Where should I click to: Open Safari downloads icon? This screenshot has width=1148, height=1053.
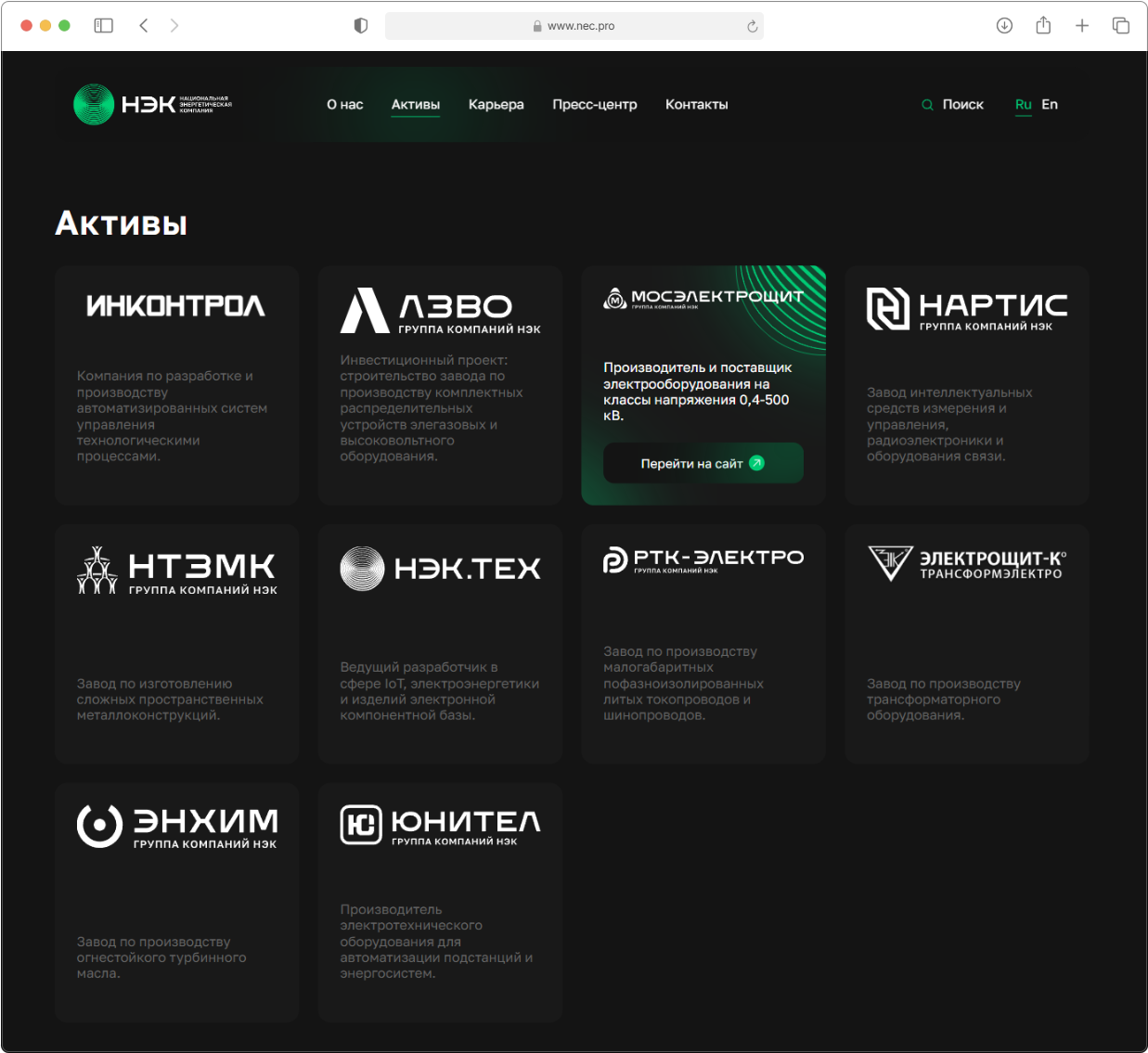pyautogui.click(x=1004, y=26)
